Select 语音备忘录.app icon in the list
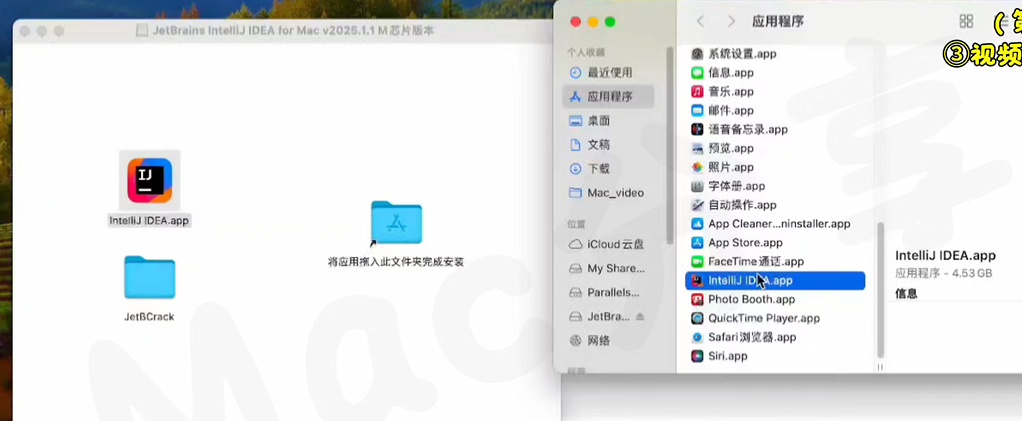 pos(697,130)
